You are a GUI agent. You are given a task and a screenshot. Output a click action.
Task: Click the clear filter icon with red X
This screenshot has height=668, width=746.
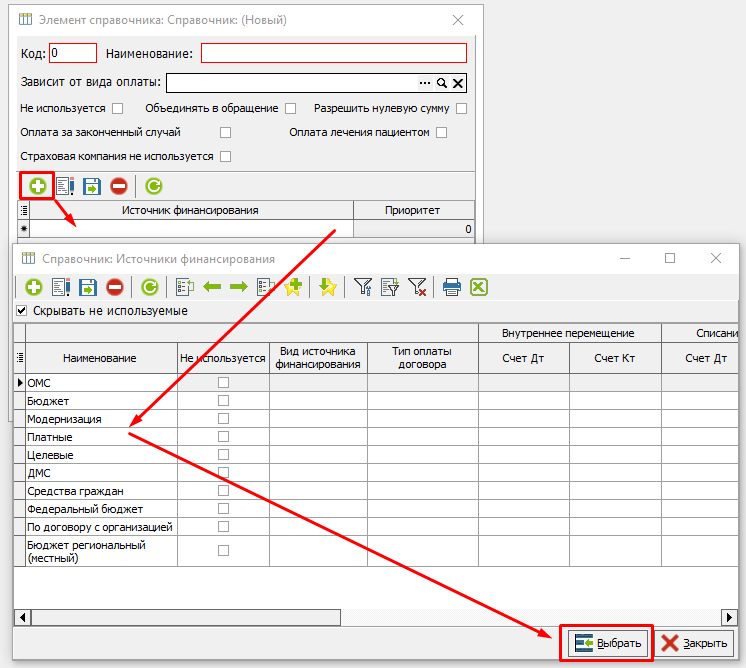coord(417,287)
